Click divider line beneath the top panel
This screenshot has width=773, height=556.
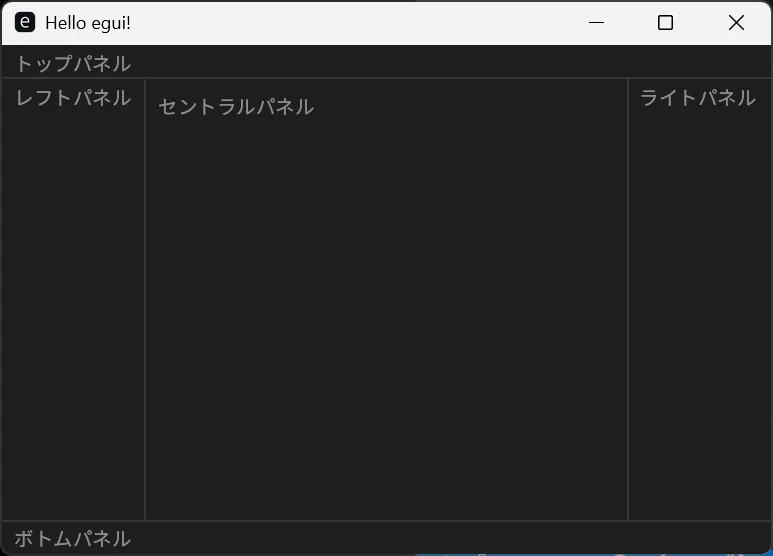click(386, 78)
